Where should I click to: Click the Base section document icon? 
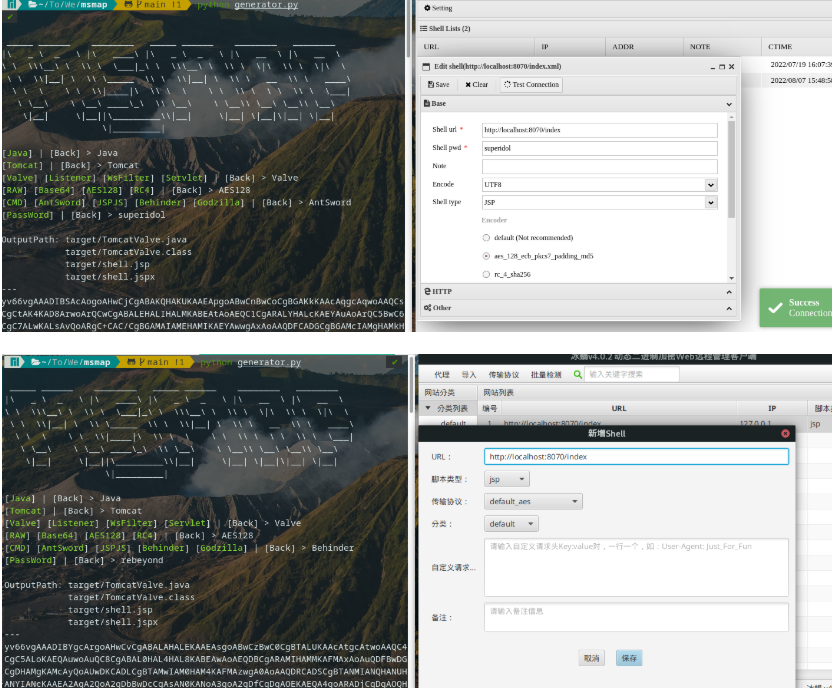tap(426, 102)
